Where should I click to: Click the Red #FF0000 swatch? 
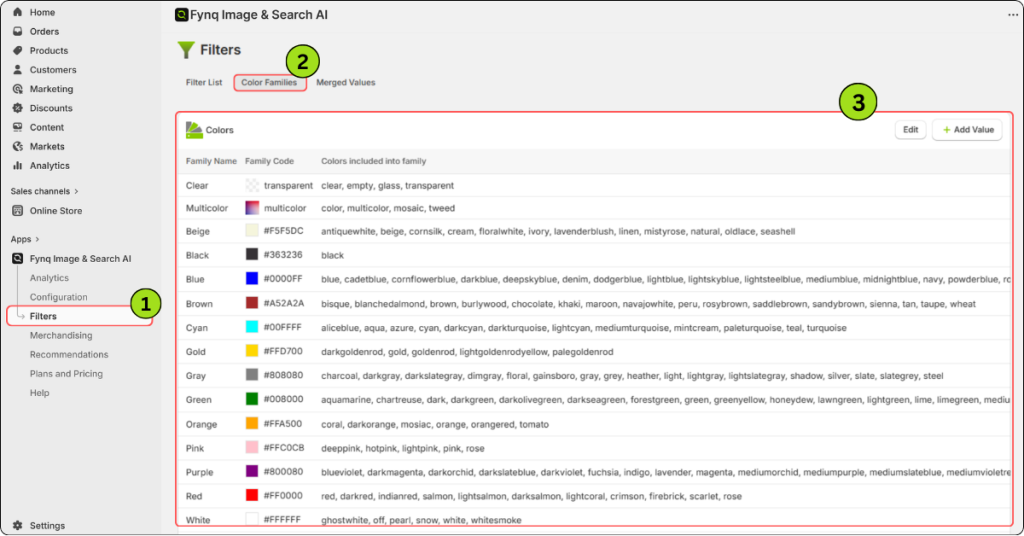252,496
